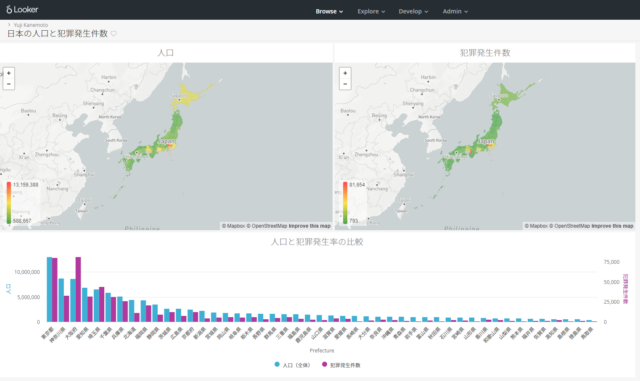Toggle the blue population legend series
Image resolution: width=640 pixels, height=381 pixels.
[292, 365]
